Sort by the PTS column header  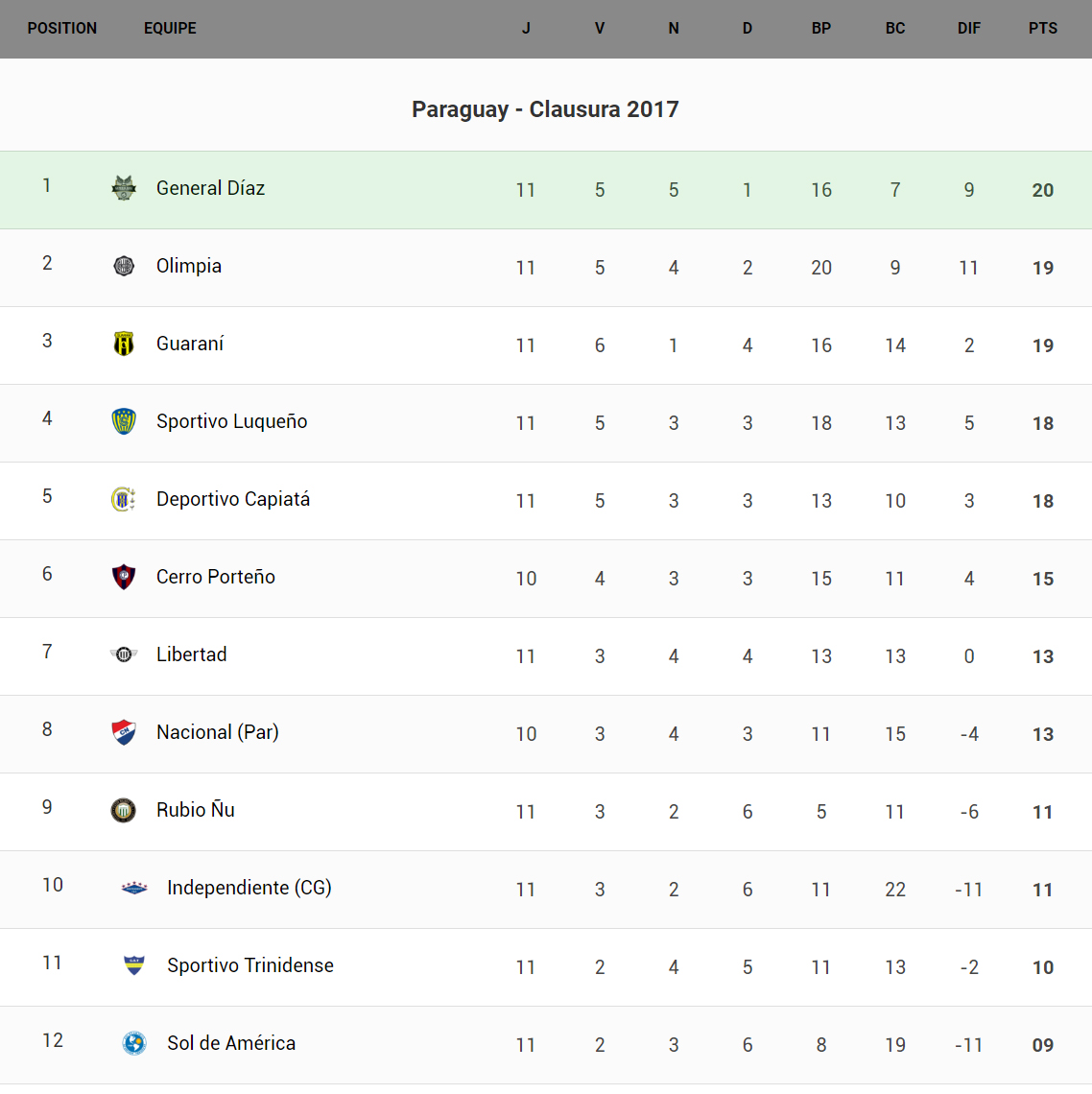click(1042, 29)
